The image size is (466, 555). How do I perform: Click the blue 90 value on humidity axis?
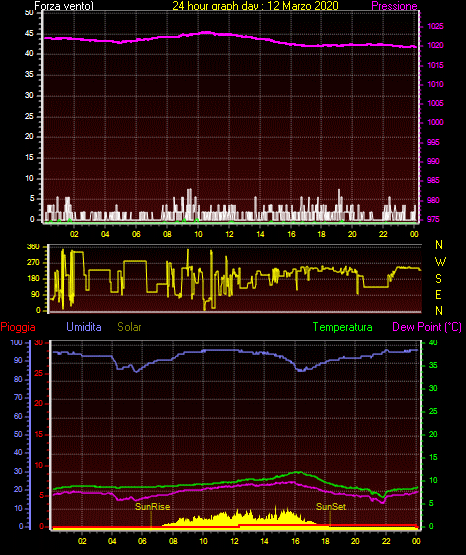18,360
